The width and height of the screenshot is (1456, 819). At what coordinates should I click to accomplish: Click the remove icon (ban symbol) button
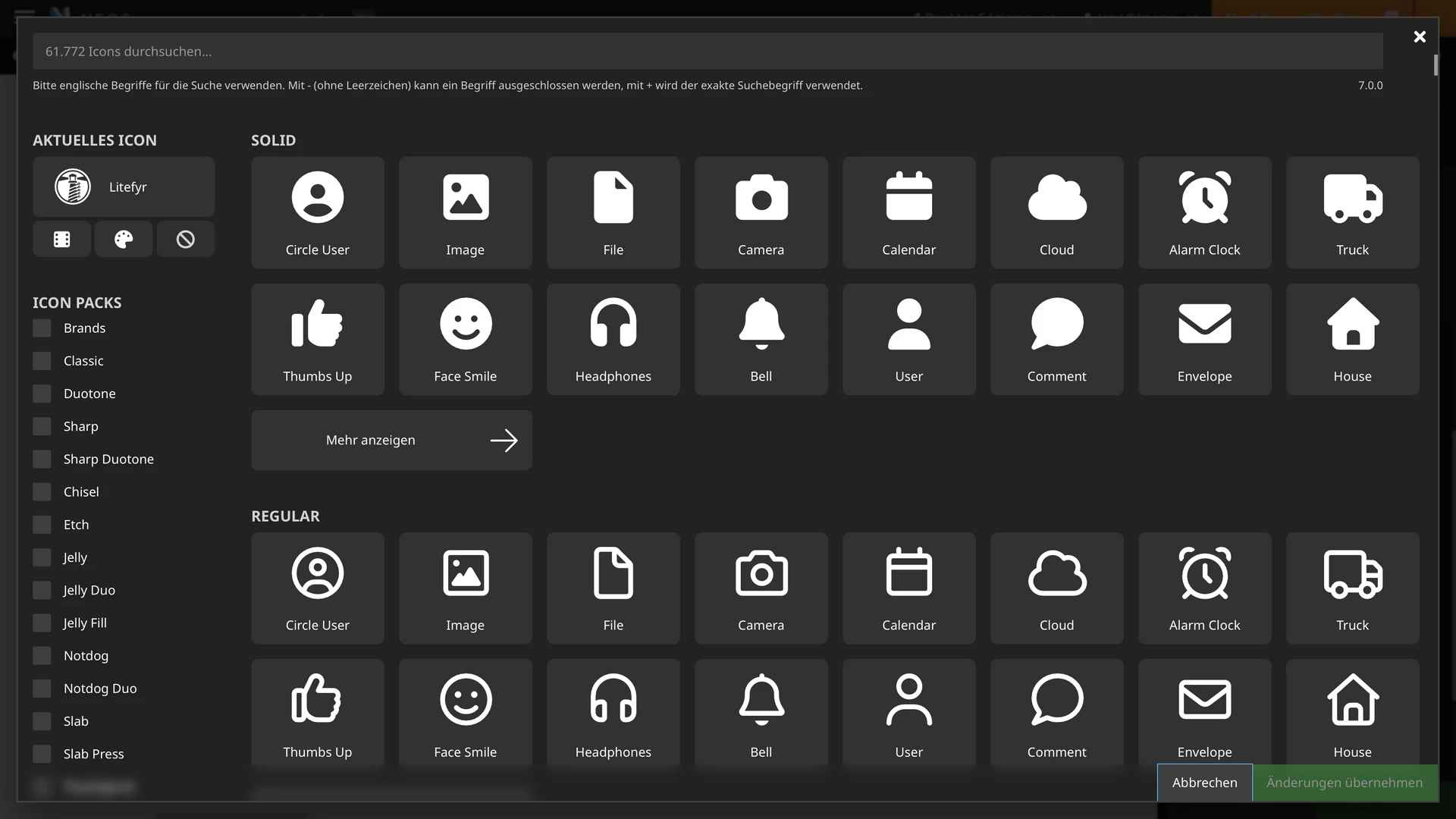(186, 240)
